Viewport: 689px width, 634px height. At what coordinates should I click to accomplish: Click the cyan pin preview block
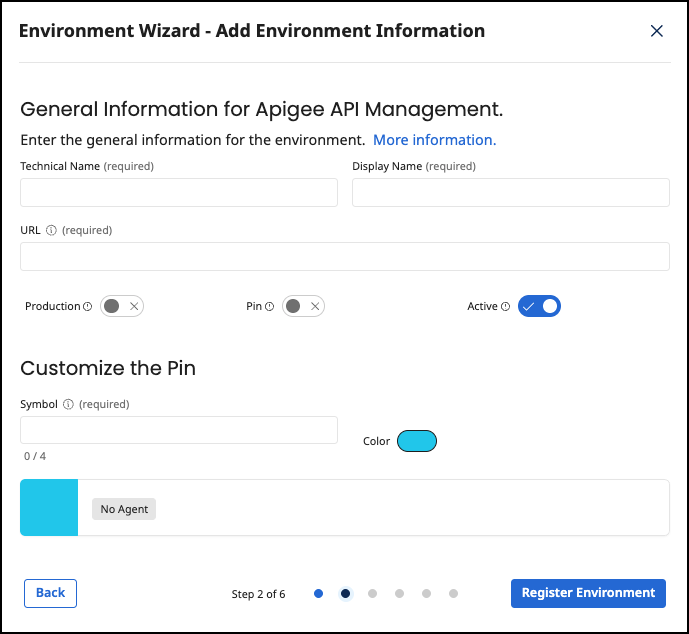pos(49,507)
